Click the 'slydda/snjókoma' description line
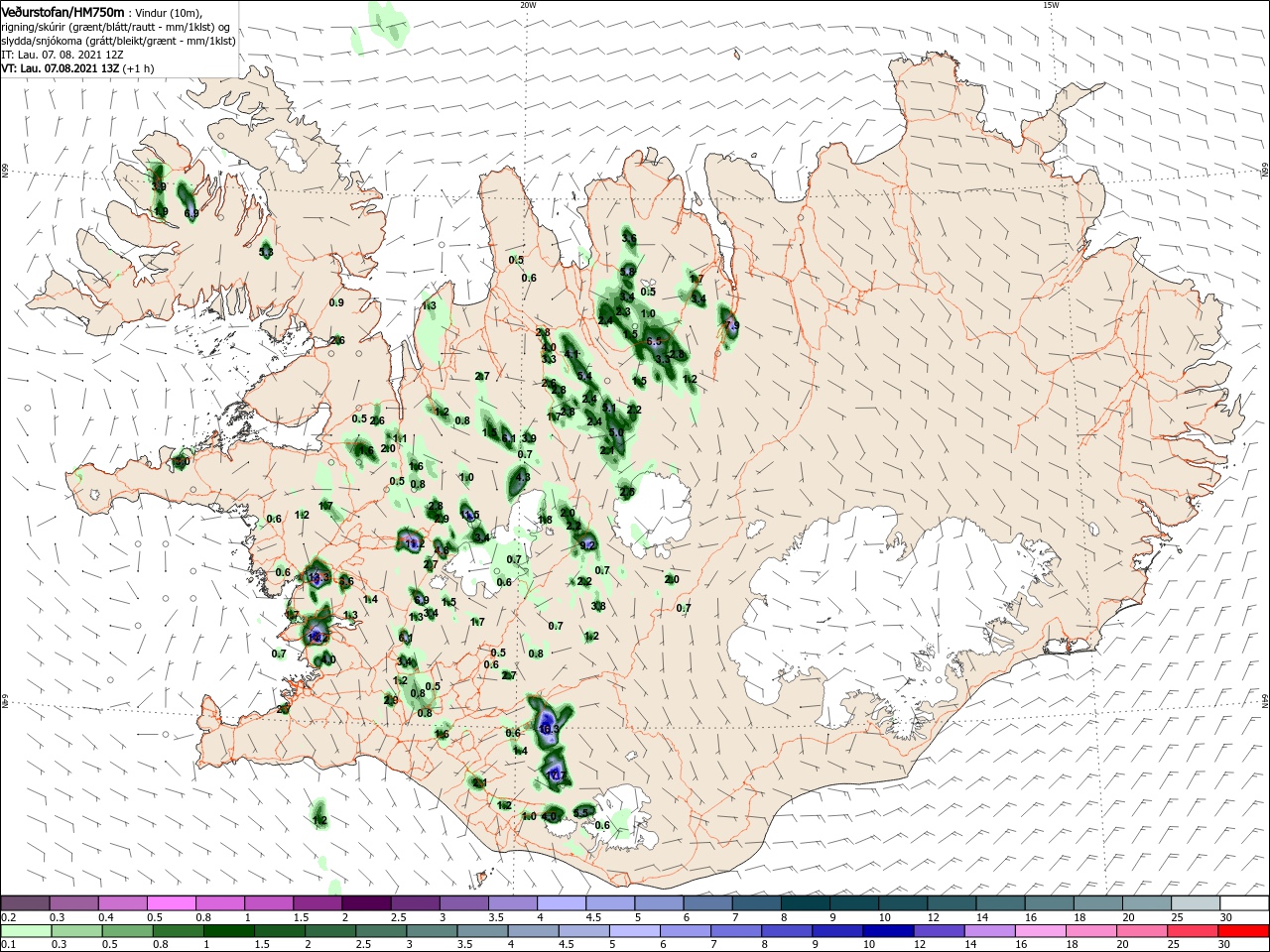Screen dimensions: 1270x952 coord(118,40)
